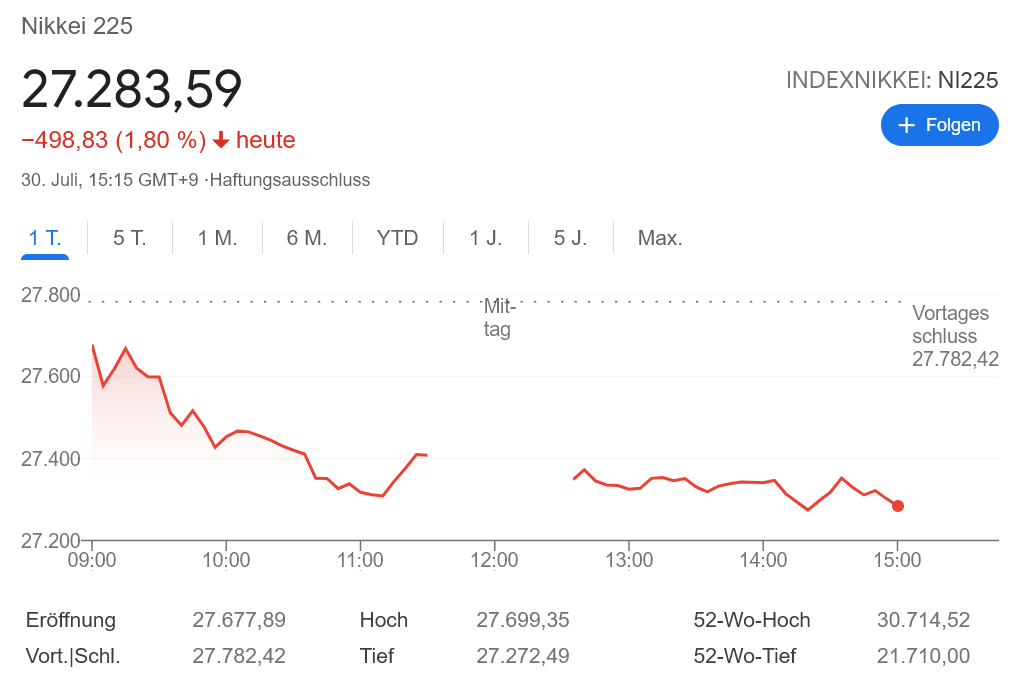Click the Nikkei 225 title
The height and width of the screenshot is (686, 1012).
(x=77, y=26)
